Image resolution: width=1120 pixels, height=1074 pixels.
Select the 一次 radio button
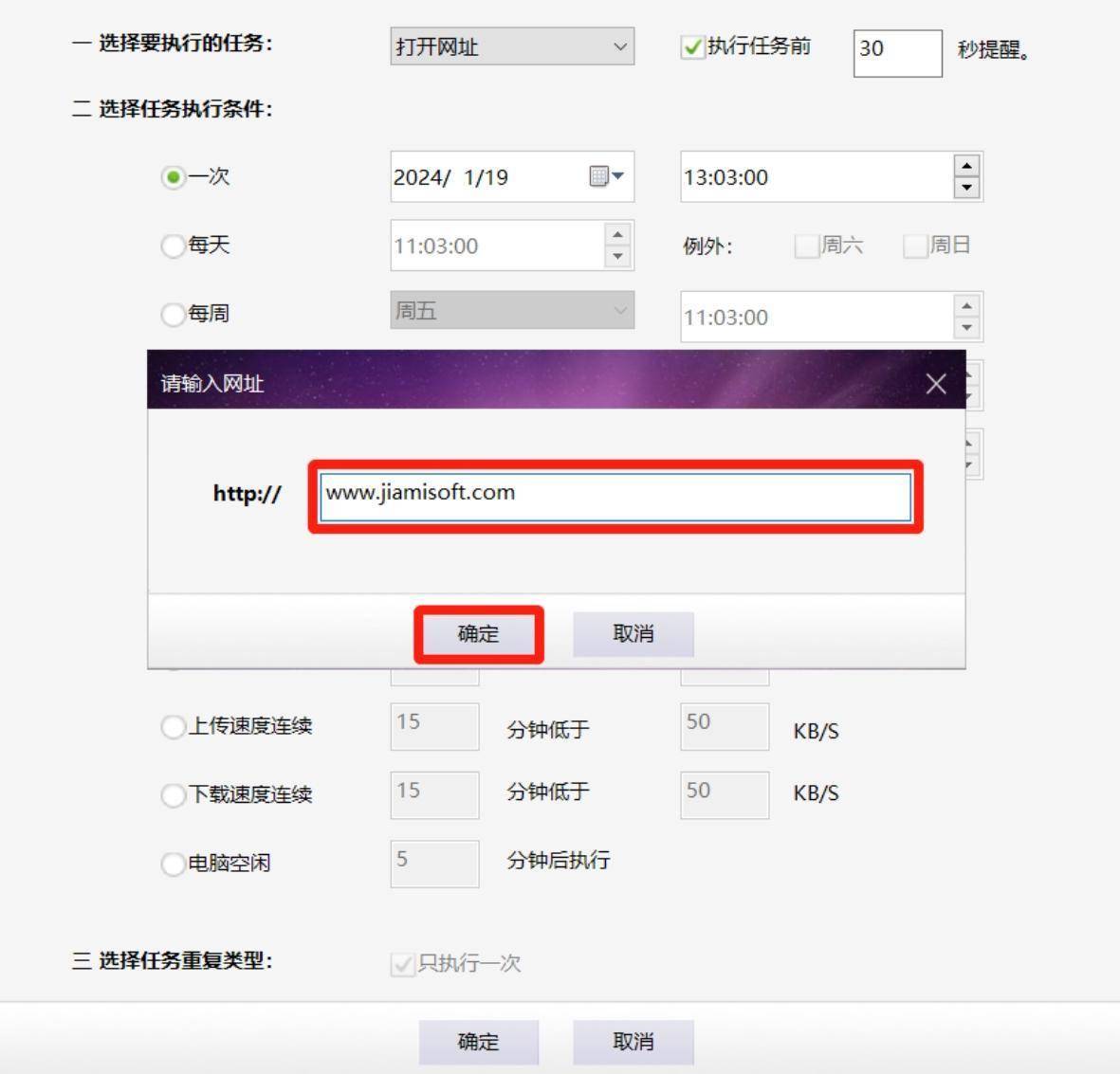[x=173, y=177]
